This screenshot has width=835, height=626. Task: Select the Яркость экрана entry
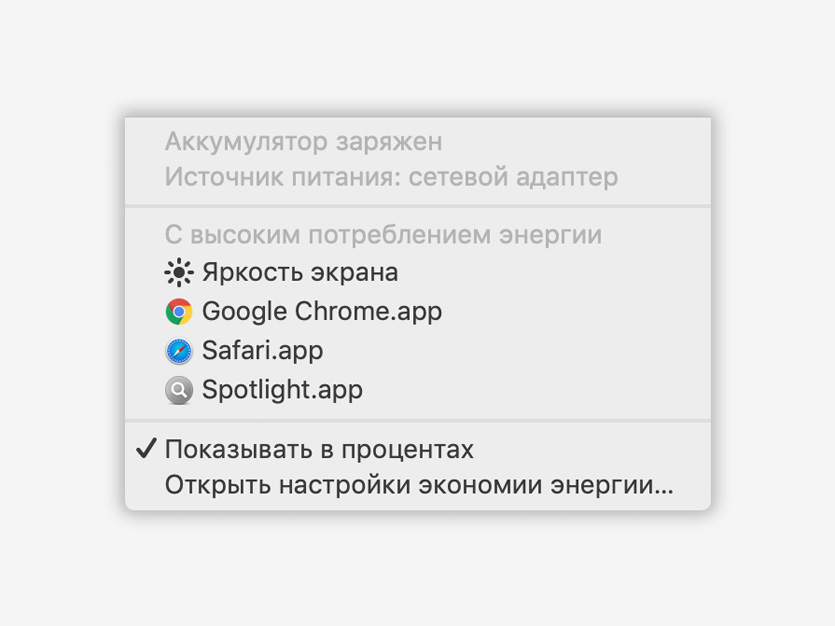point(300,272)
